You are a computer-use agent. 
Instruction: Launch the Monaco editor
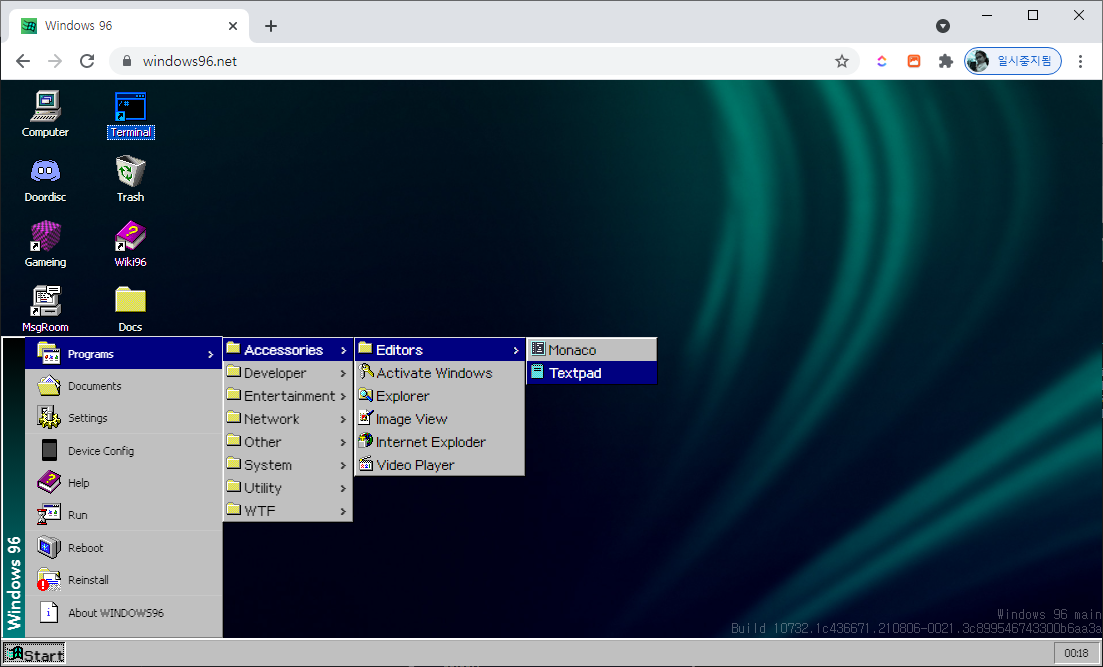592,350
